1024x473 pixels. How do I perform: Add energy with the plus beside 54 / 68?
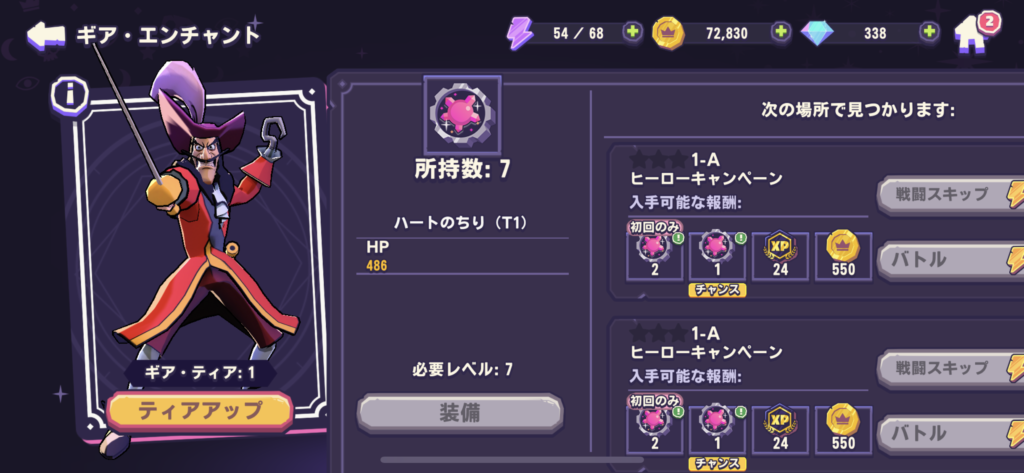click(x=632, y=33)
